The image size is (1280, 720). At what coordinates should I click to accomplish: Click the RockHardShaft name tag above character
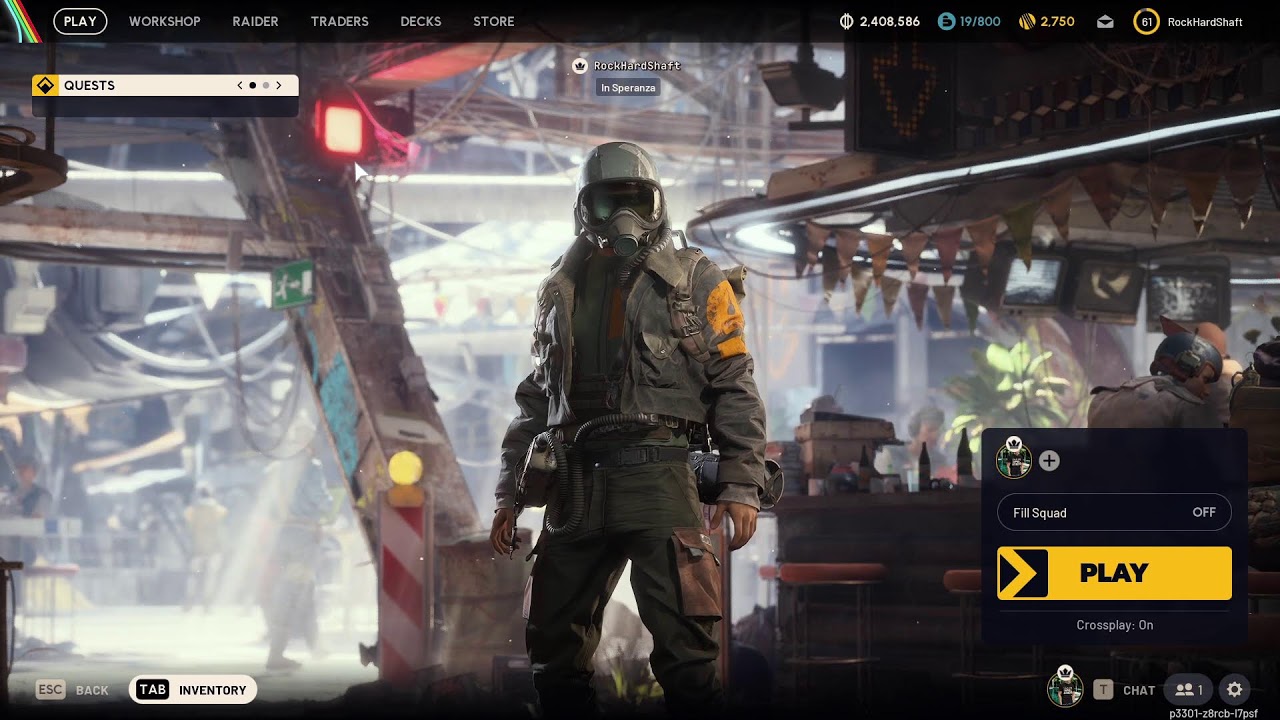pos(637,65)
